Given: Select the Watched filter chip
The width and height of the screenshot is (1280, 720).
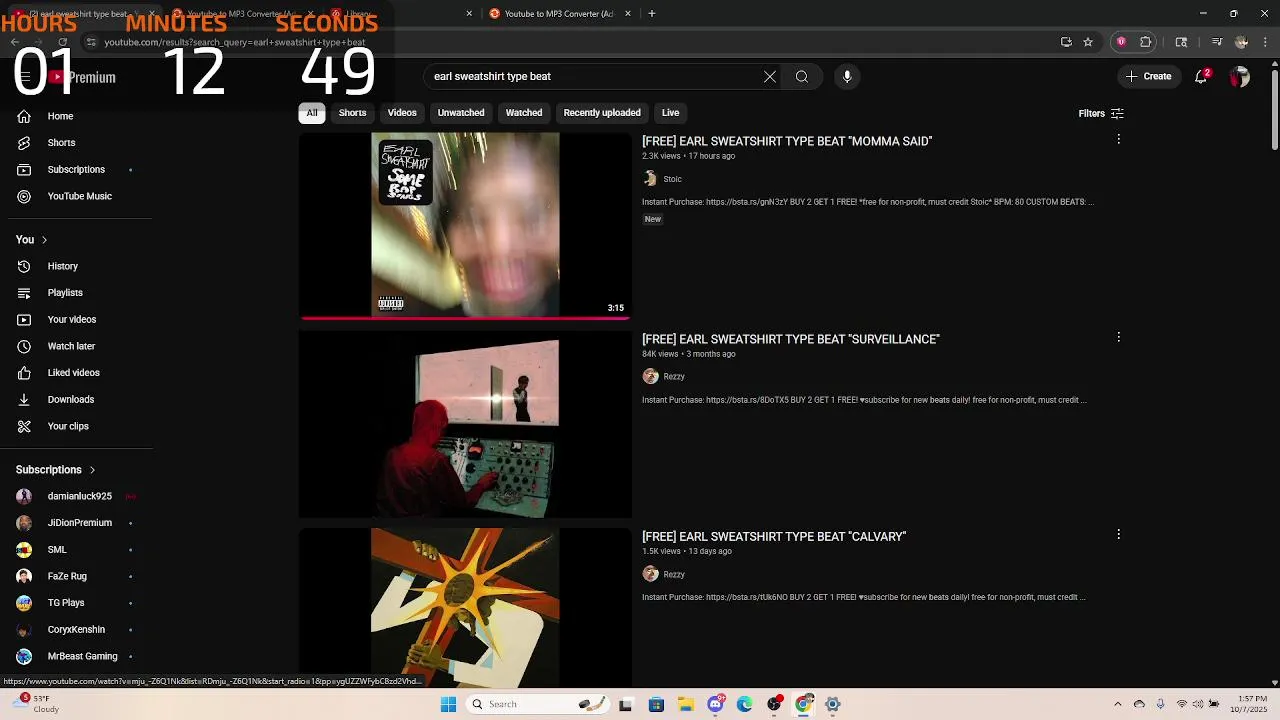Looking at the screenshot, I should click(x=524, y=113).
